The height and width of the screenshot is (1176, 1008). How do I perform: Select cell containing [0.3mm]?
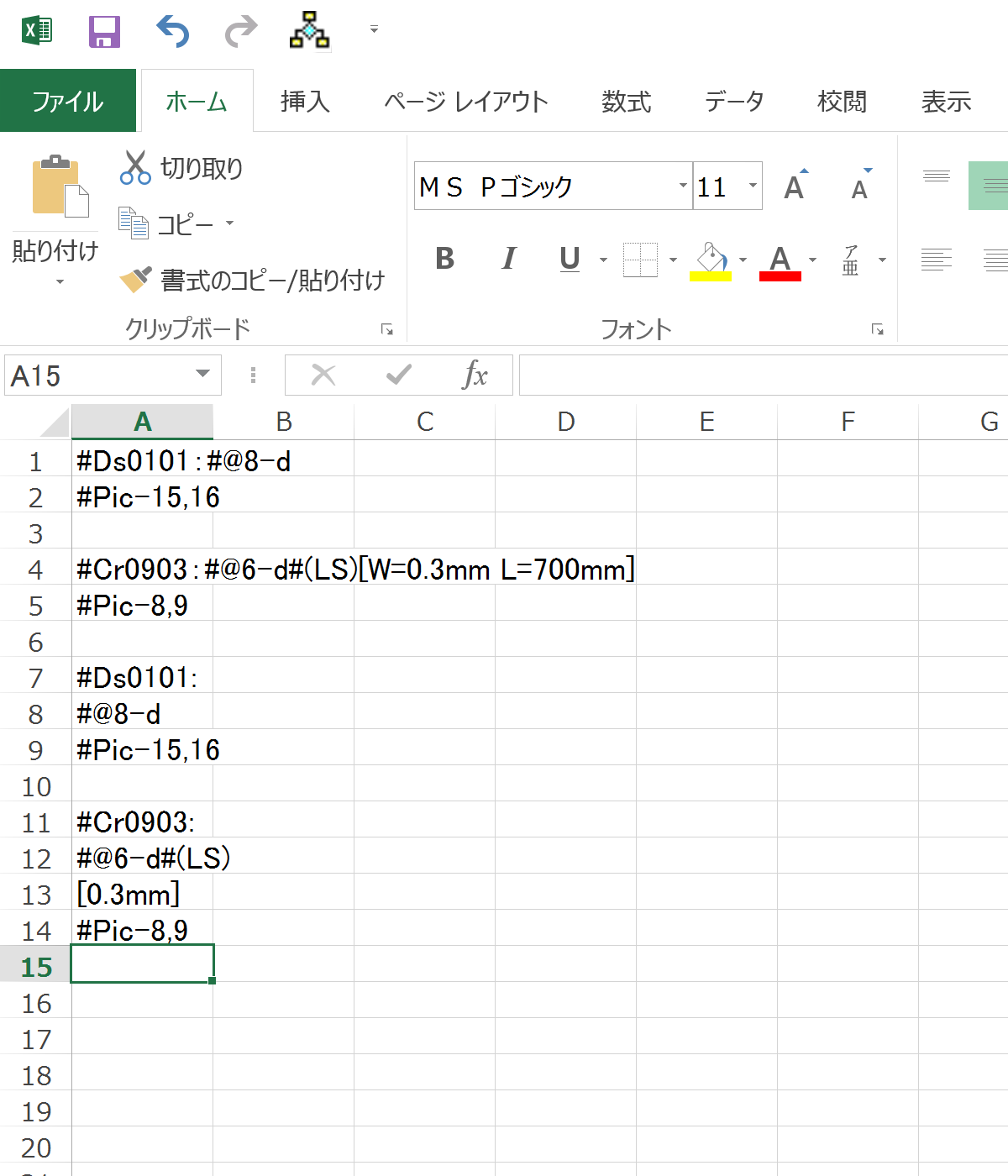143,894
